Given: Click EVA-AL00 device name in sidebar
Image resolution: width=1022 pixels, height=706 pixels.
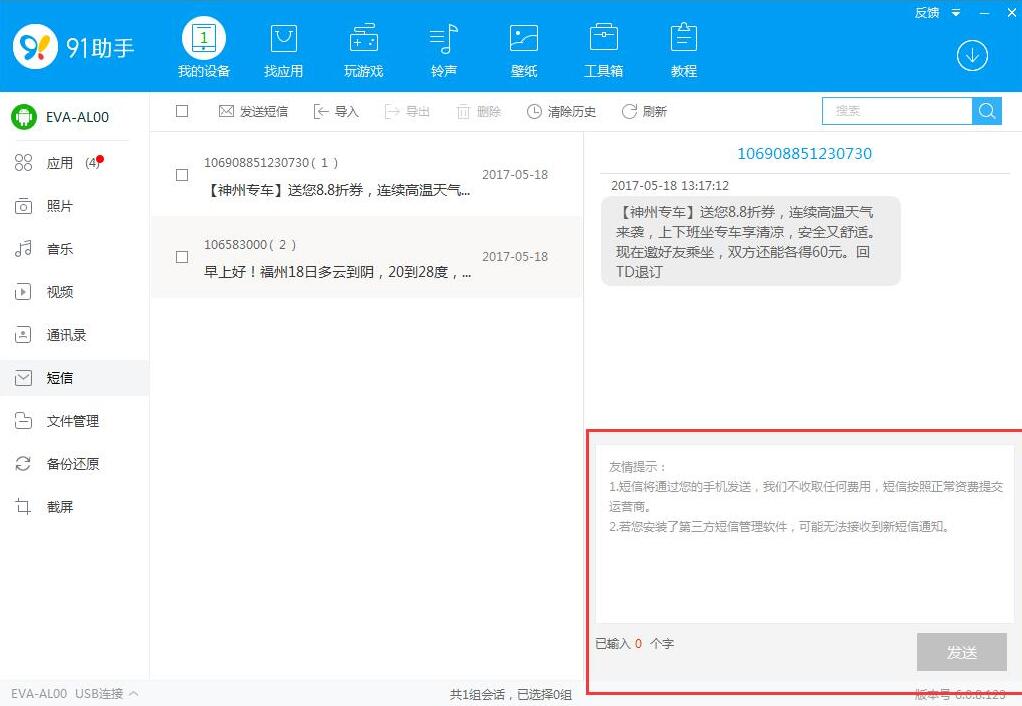Looking at the screenshot, I should point(78,117).
